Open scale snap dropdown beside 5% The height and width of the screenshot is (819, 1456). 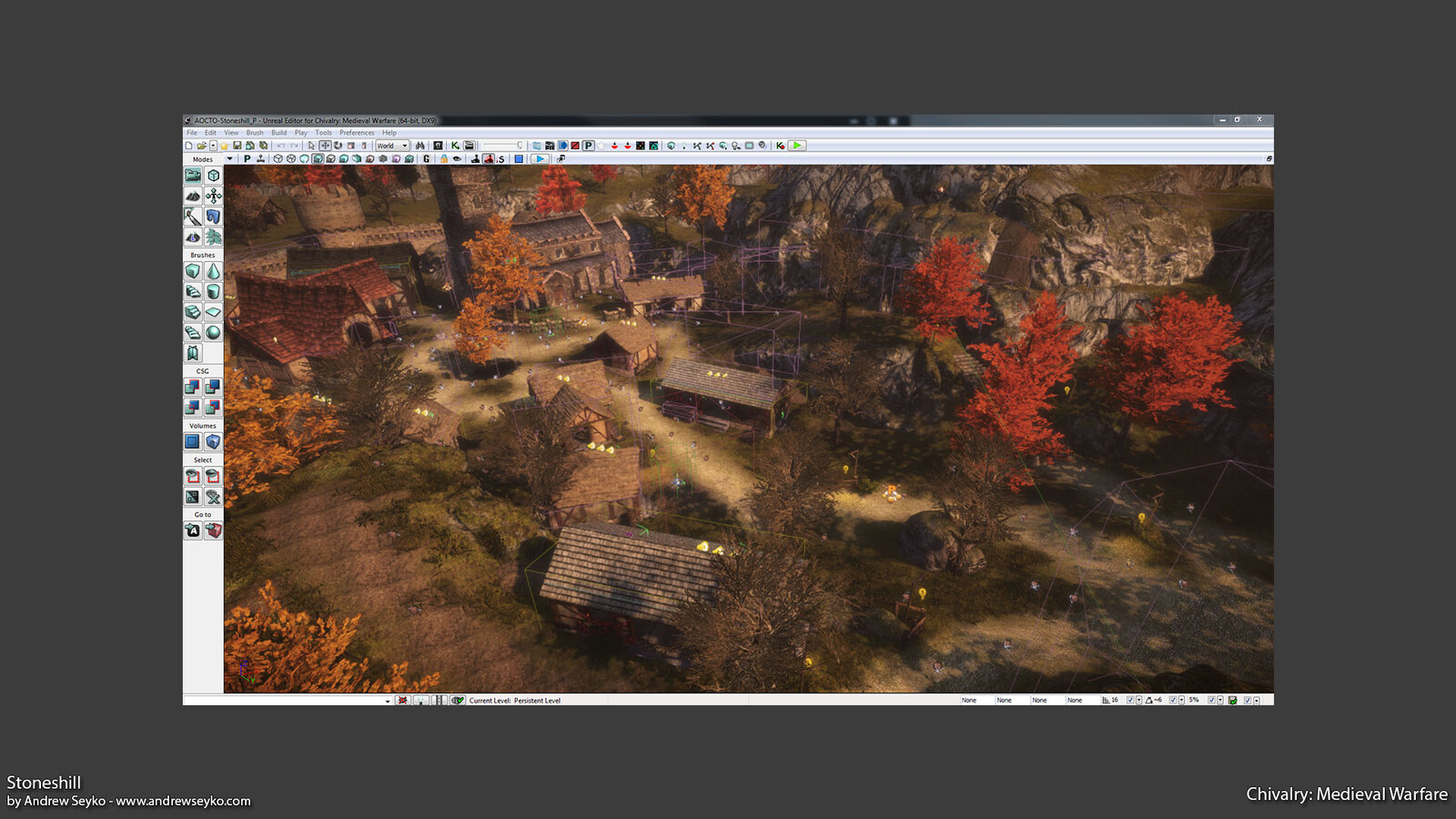(x=1220, y=700)
